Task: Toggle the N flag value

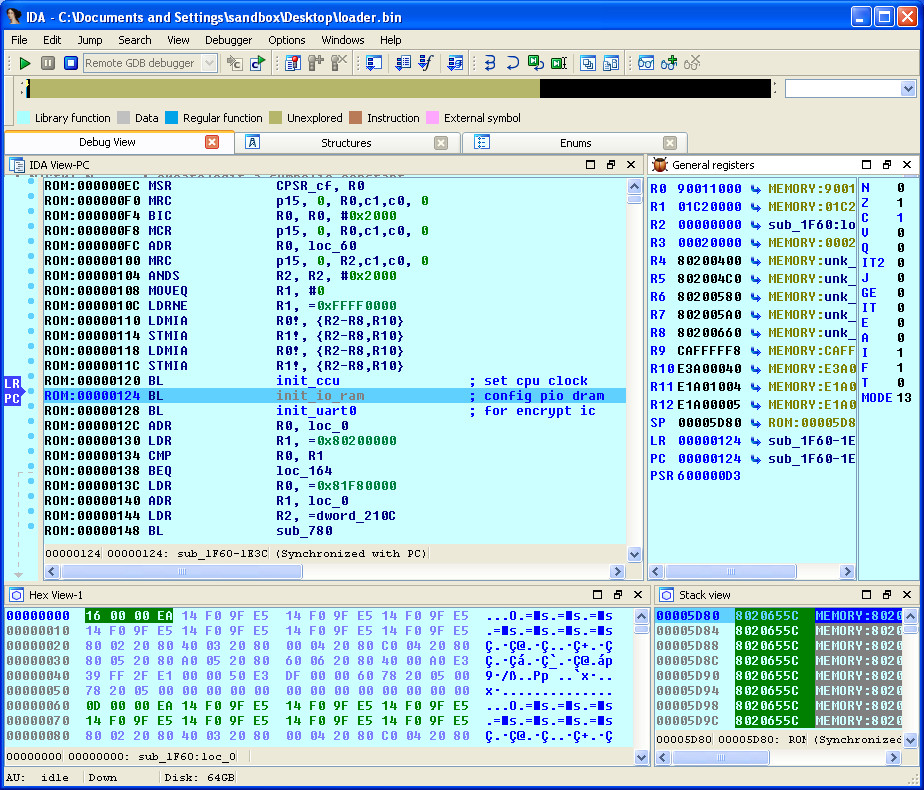Action: point(900,188)
